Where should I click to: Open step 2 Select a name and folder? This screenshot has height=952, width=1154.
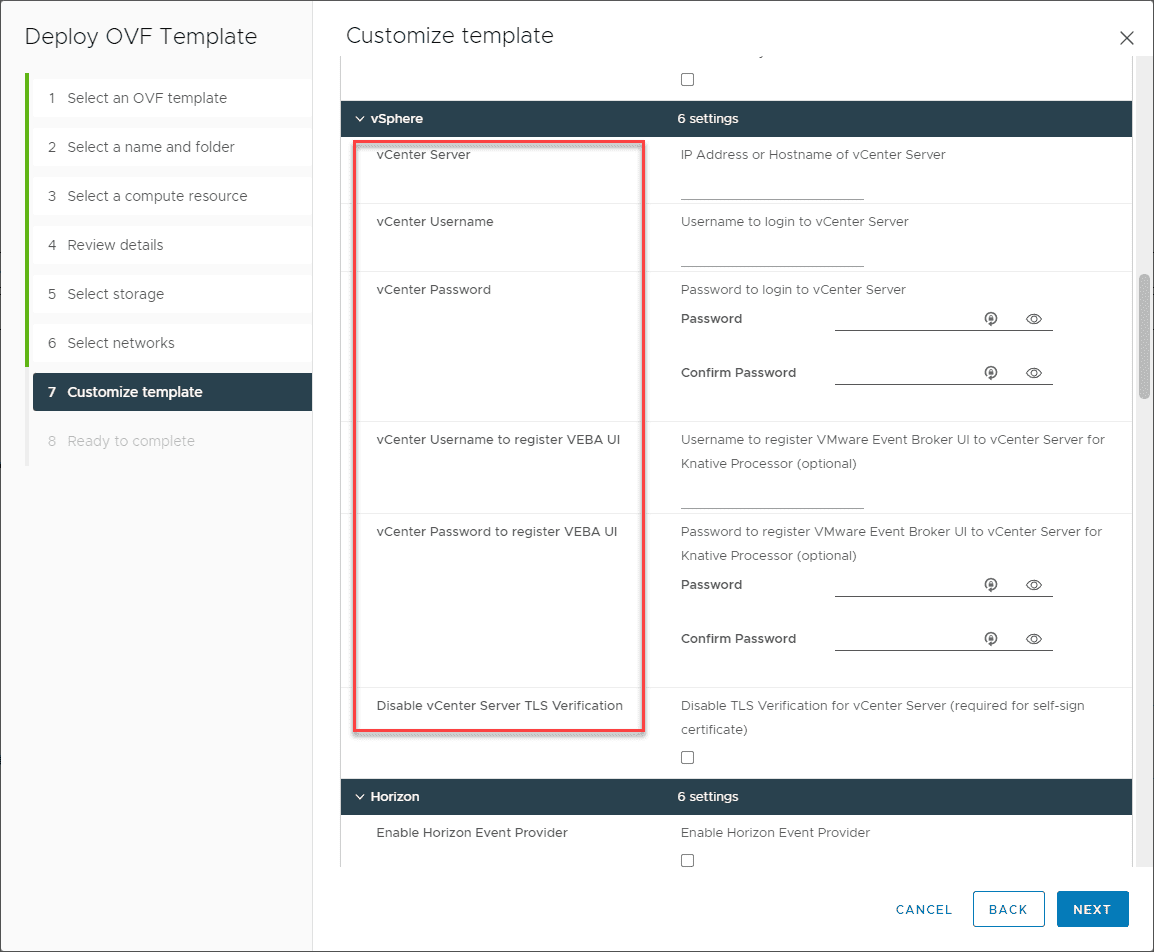(151, 147)
